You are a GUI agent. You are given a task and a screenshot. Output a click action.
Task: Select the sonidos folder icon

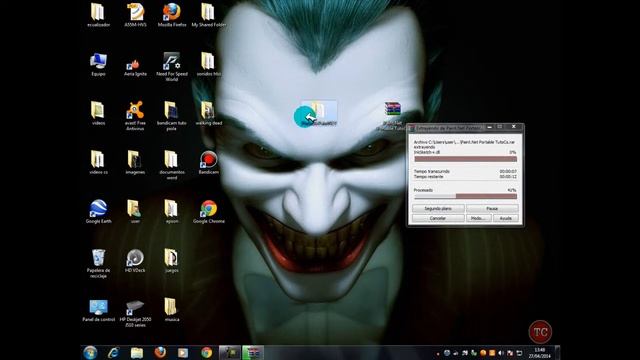click(x=208, y=64)
